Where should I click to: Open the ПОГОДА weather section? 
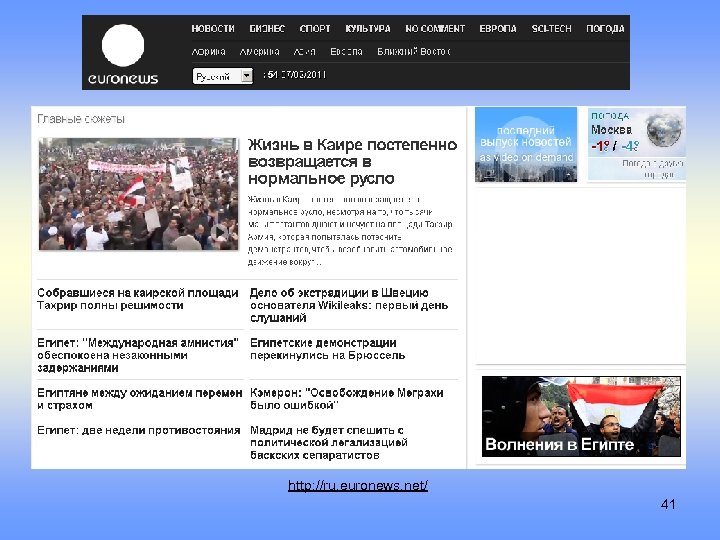[x=605, y=28]
